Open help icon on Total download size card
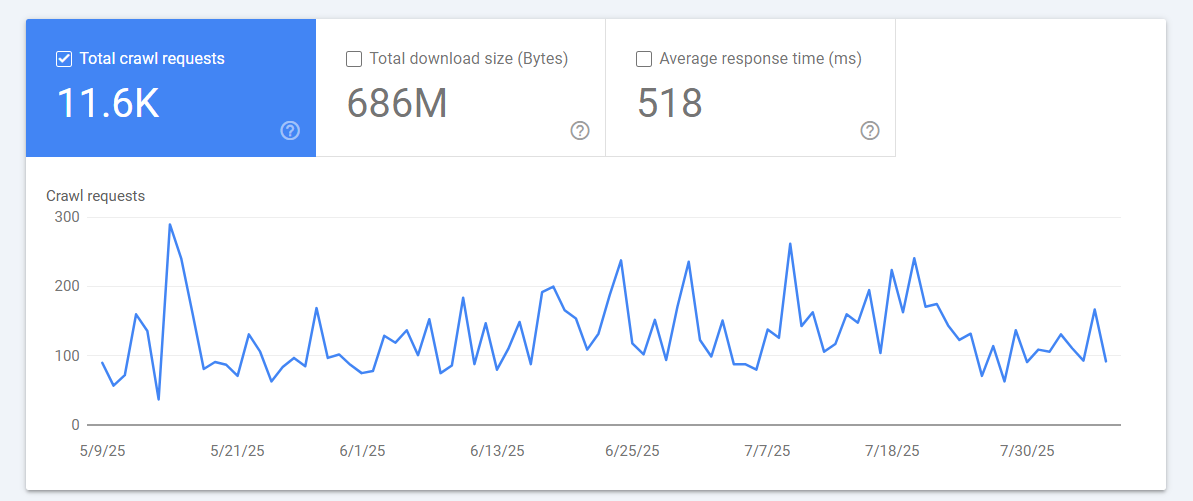This screenshot has width=1193, height=501. point(580,131)
